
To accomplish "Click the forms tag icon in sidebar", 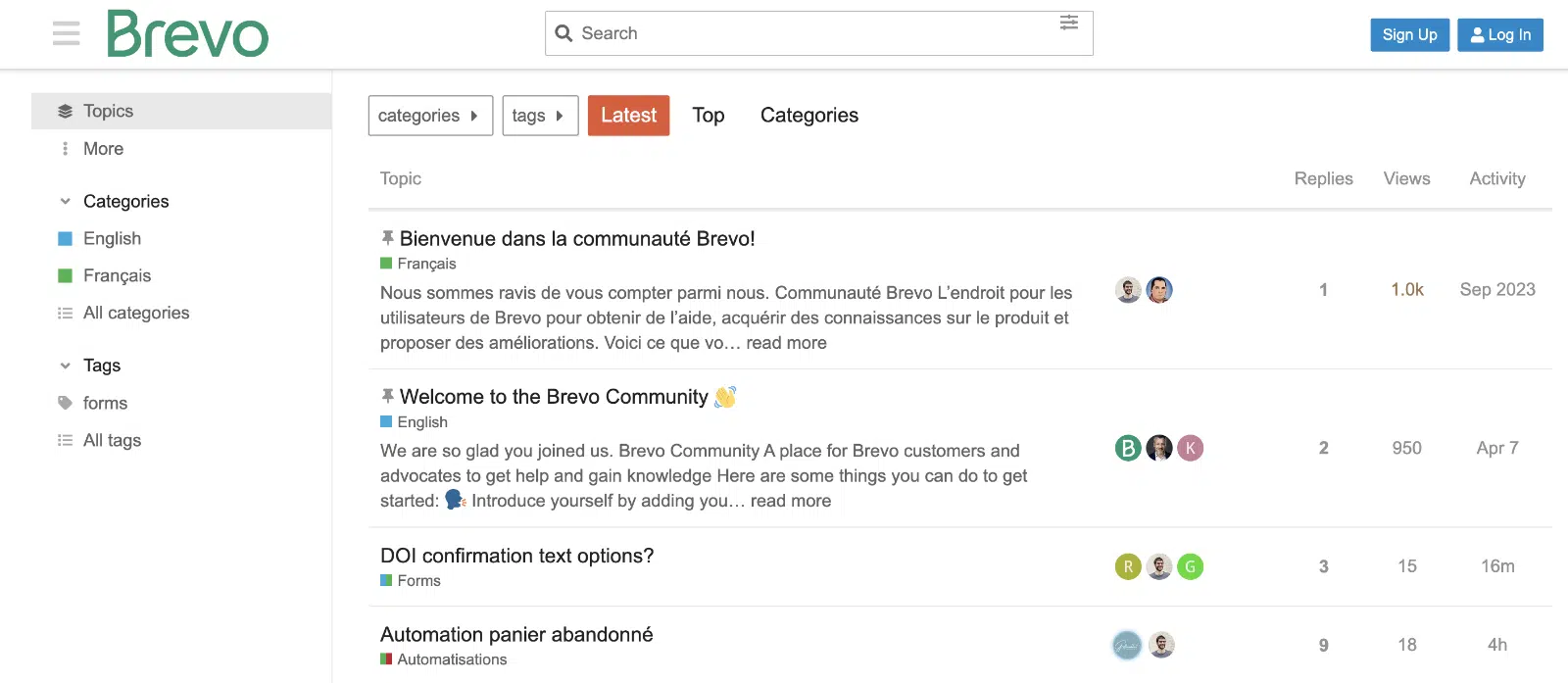I will (65, 403).
